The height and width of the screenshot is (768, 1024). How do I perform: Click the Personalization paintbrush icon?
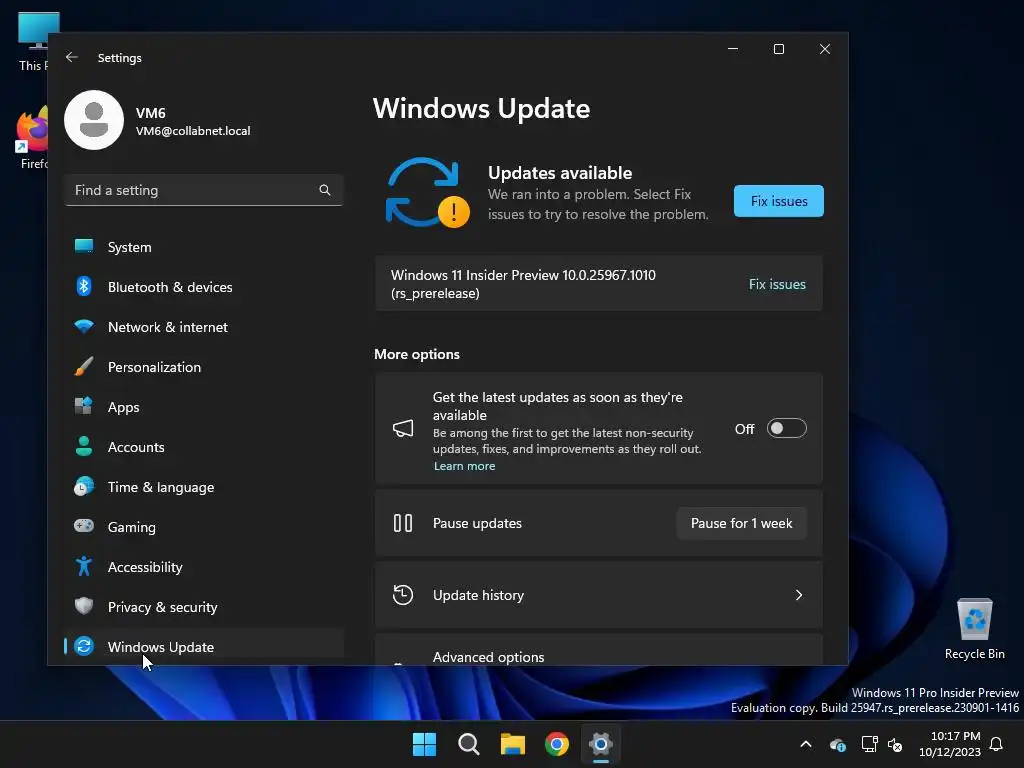84,366
